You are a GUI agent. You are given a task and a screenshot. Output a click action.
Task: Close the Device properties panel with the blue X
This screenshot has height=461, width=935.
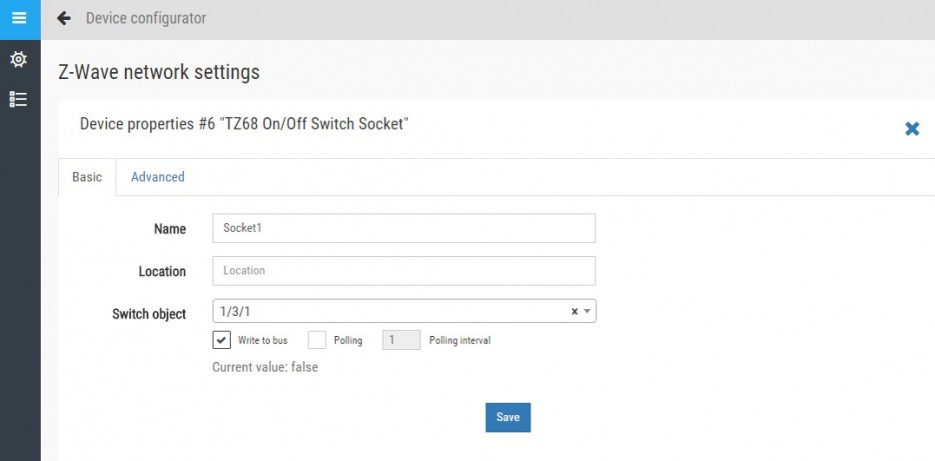[912, 128]
